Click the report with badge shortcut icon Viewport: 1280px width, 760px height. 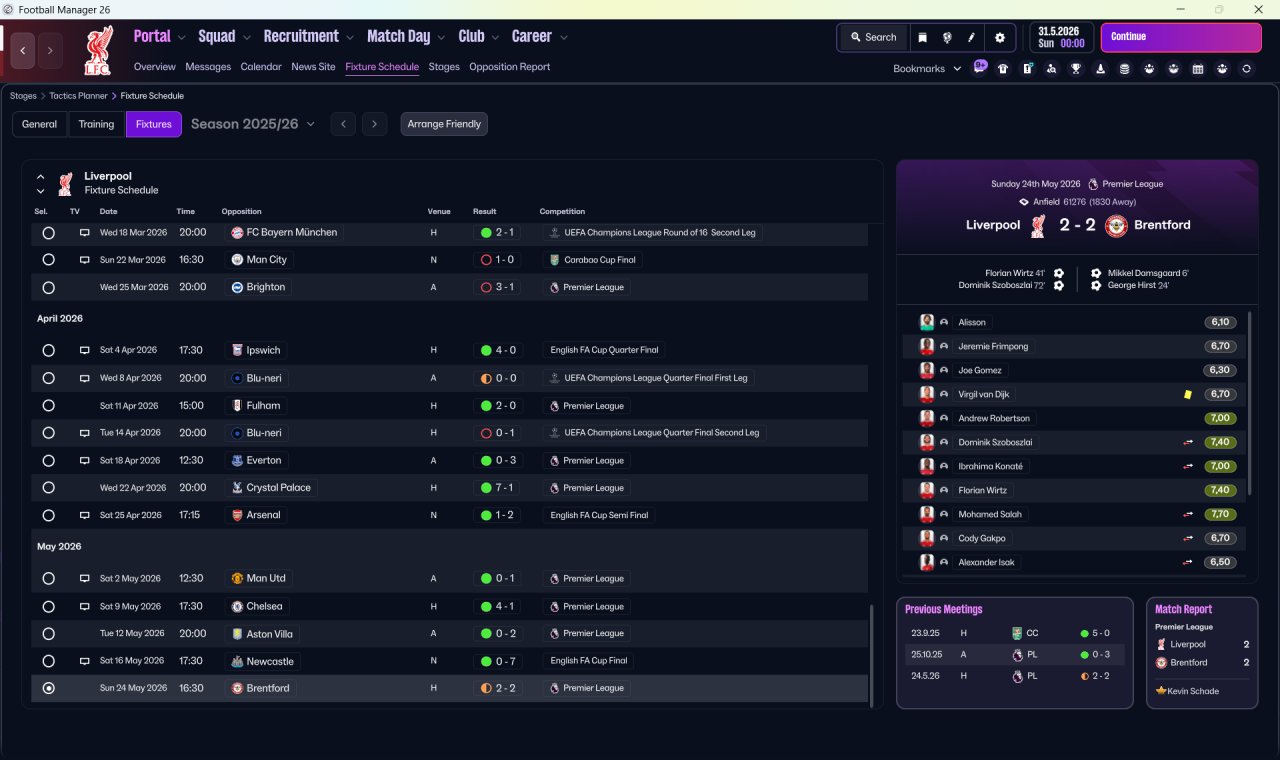pyautogui.click(x=1027, y=69)
